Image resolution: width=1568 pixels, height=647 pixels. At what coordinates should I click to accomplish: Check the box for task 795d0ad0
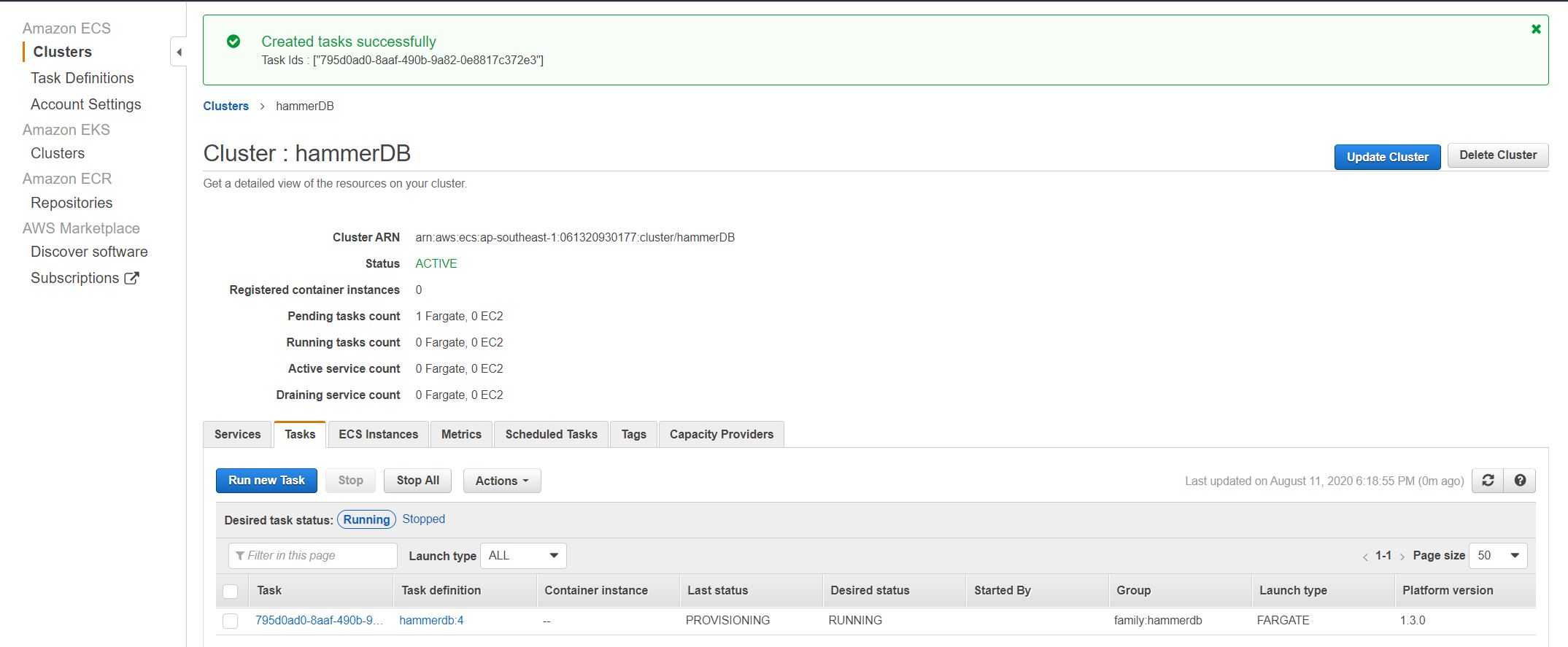[x=231, y=621]
